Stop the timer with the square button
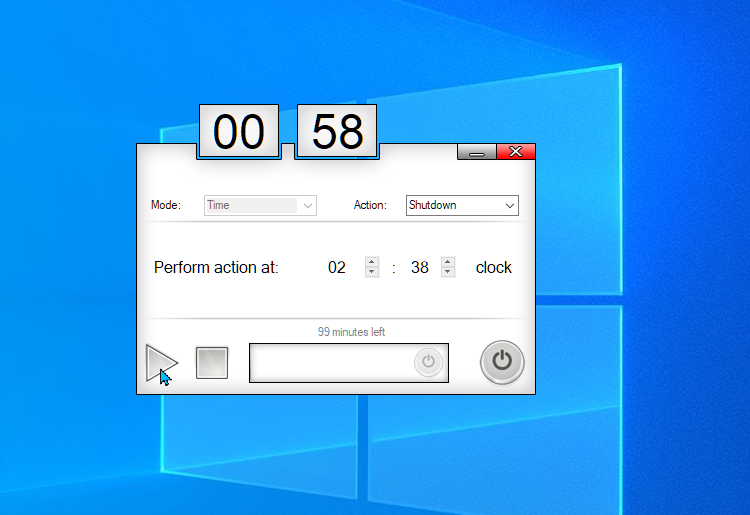Viewport: 750px width, 515px height. tap(212, 363)
